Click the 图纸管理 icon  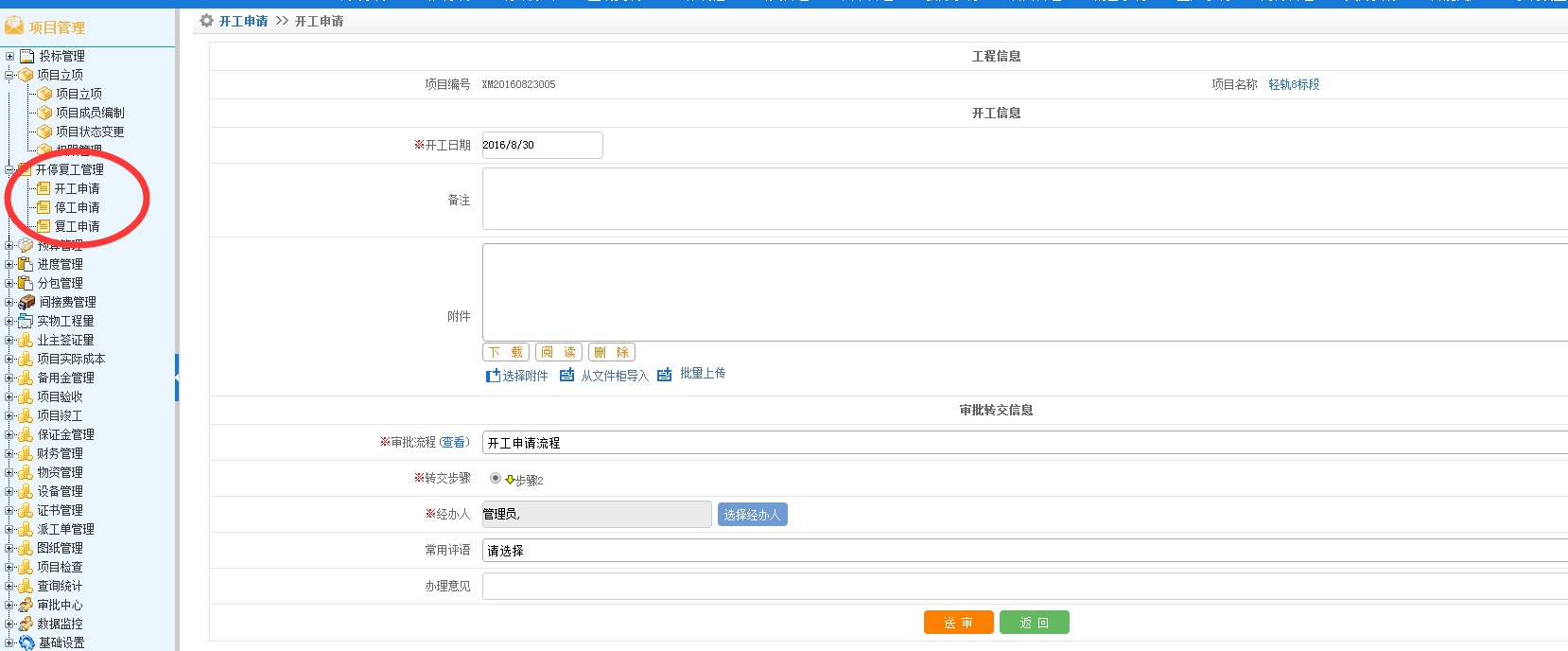click(x=26, y=548)
